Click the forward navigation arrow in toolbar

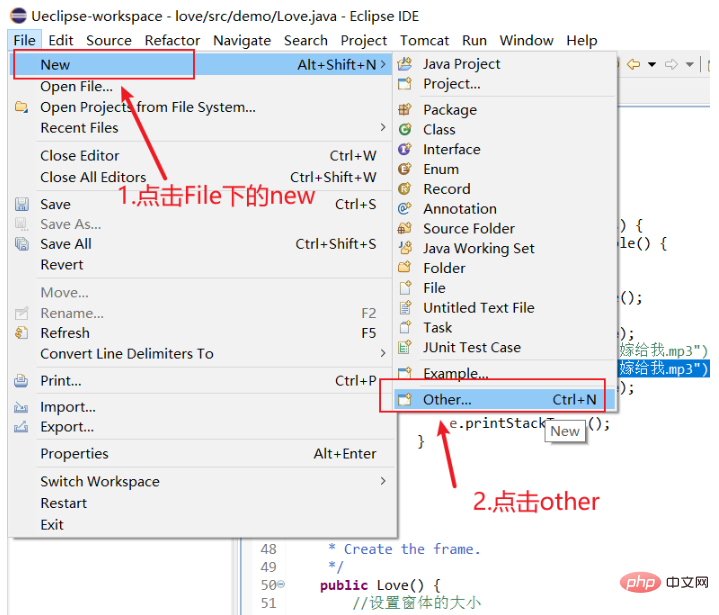point(671,64)
